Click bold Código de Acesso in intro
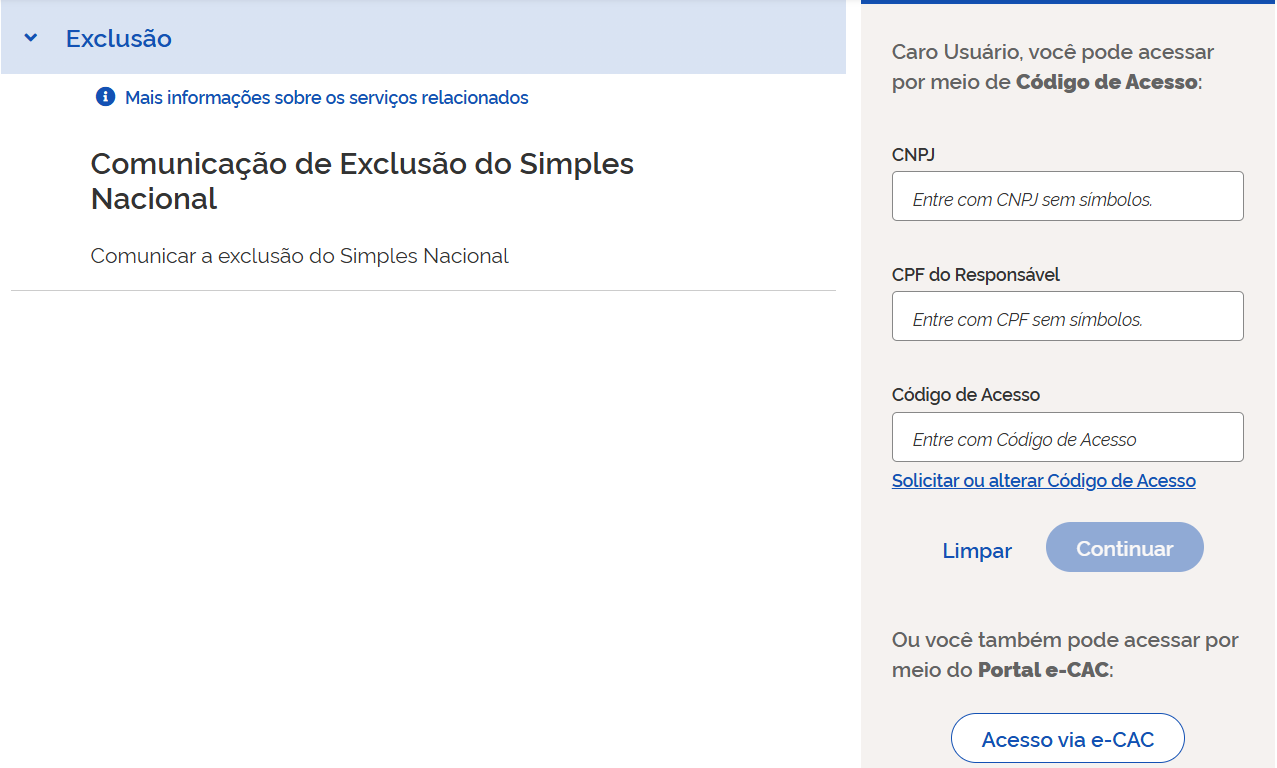Screen dimensions: 1277x768 (x=1106, y=82)
